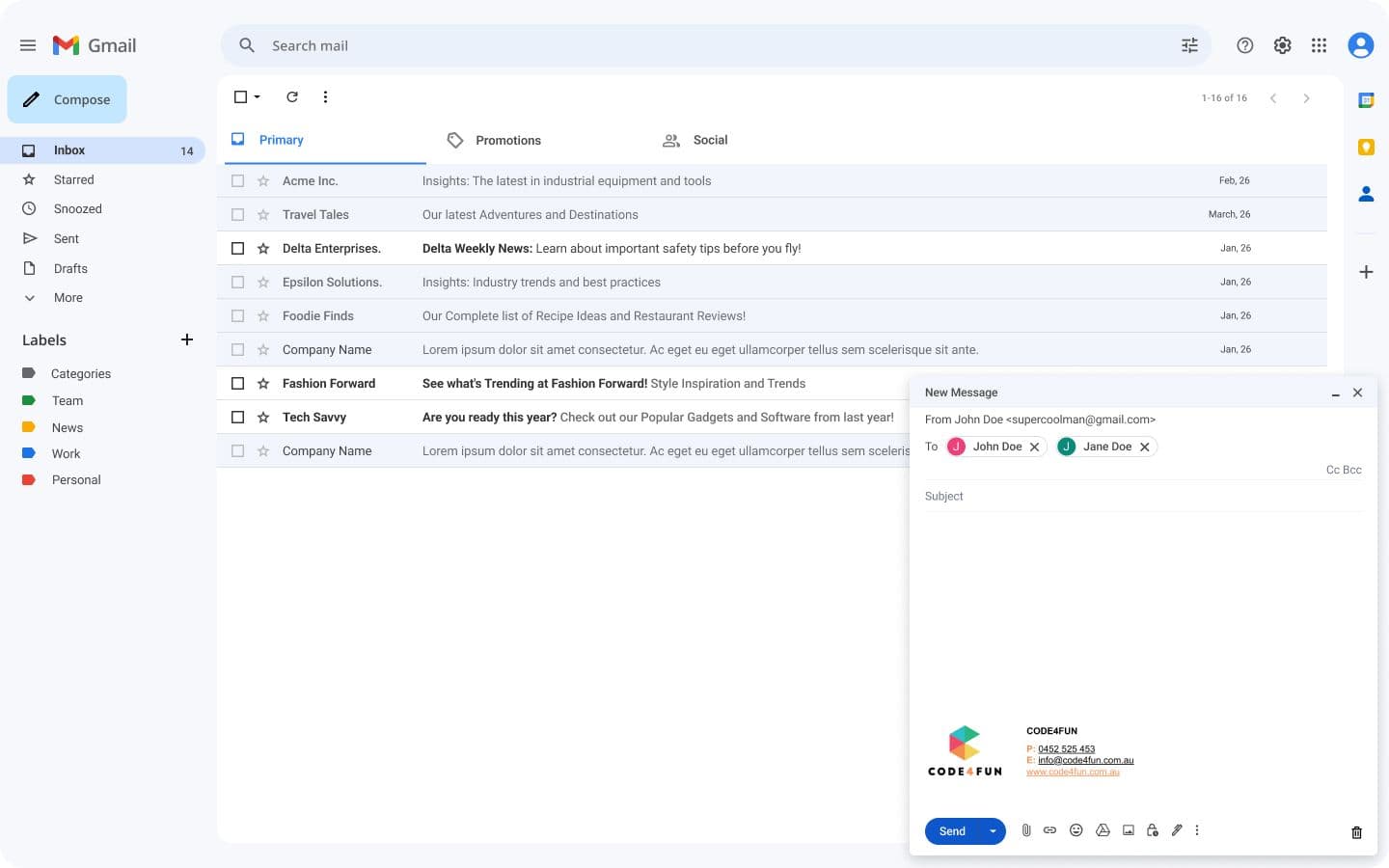Image resolution: width=1389 pixels, height=868 pixels.
Task: Star the Acme Inc. email
Action: (262, 180)
